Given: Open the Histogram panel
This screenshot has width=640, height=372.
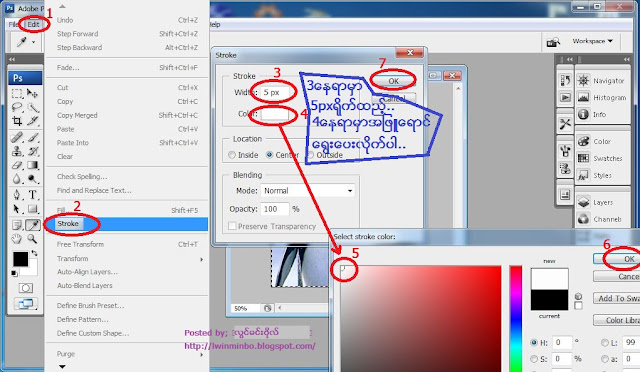Looking at the screenshot, I should 602,98.
